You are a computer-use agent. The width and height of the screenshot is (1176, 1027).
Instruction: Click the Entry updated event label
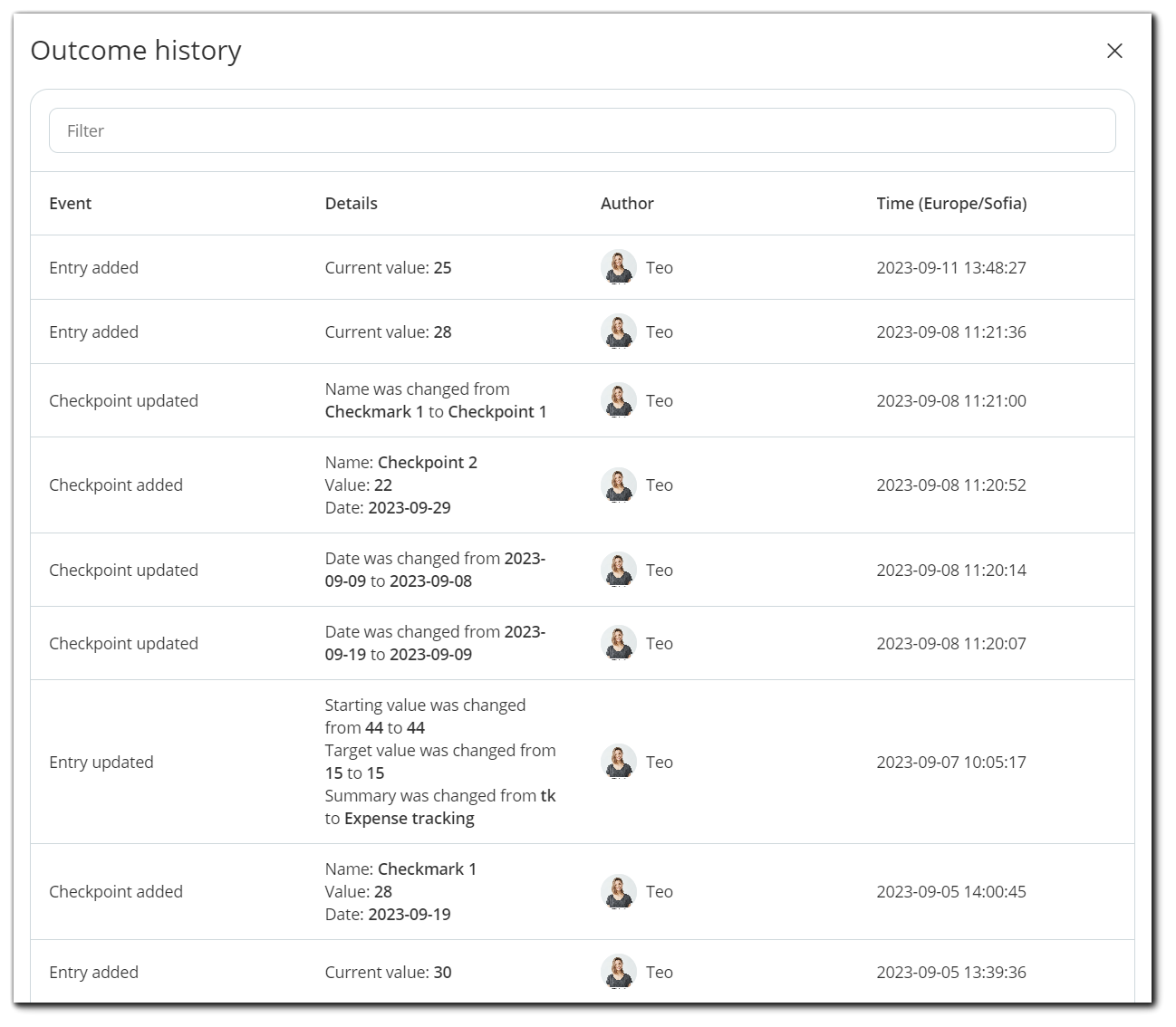point(101,762)
